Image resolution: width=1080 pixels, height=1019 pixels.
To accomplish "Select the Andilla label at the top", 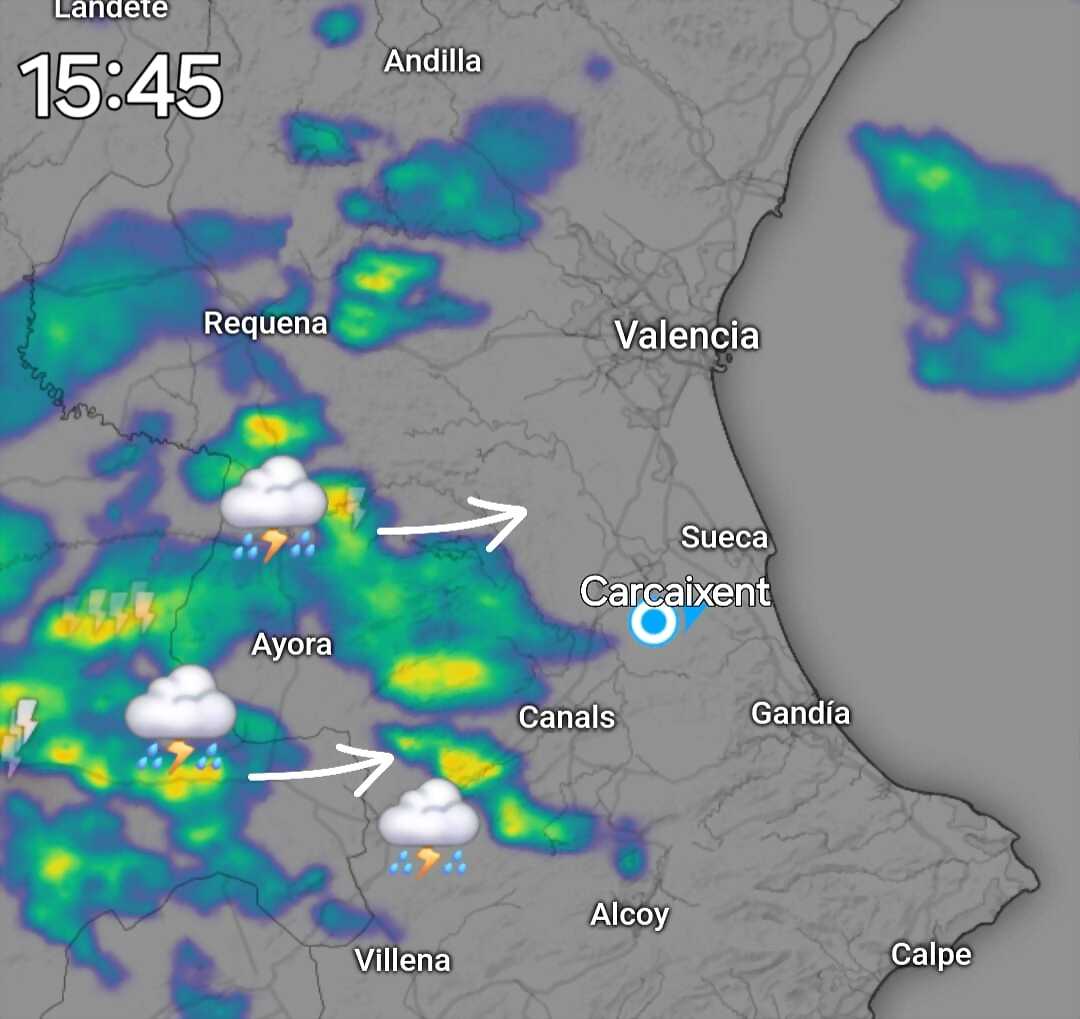I will tap(433, 61).
